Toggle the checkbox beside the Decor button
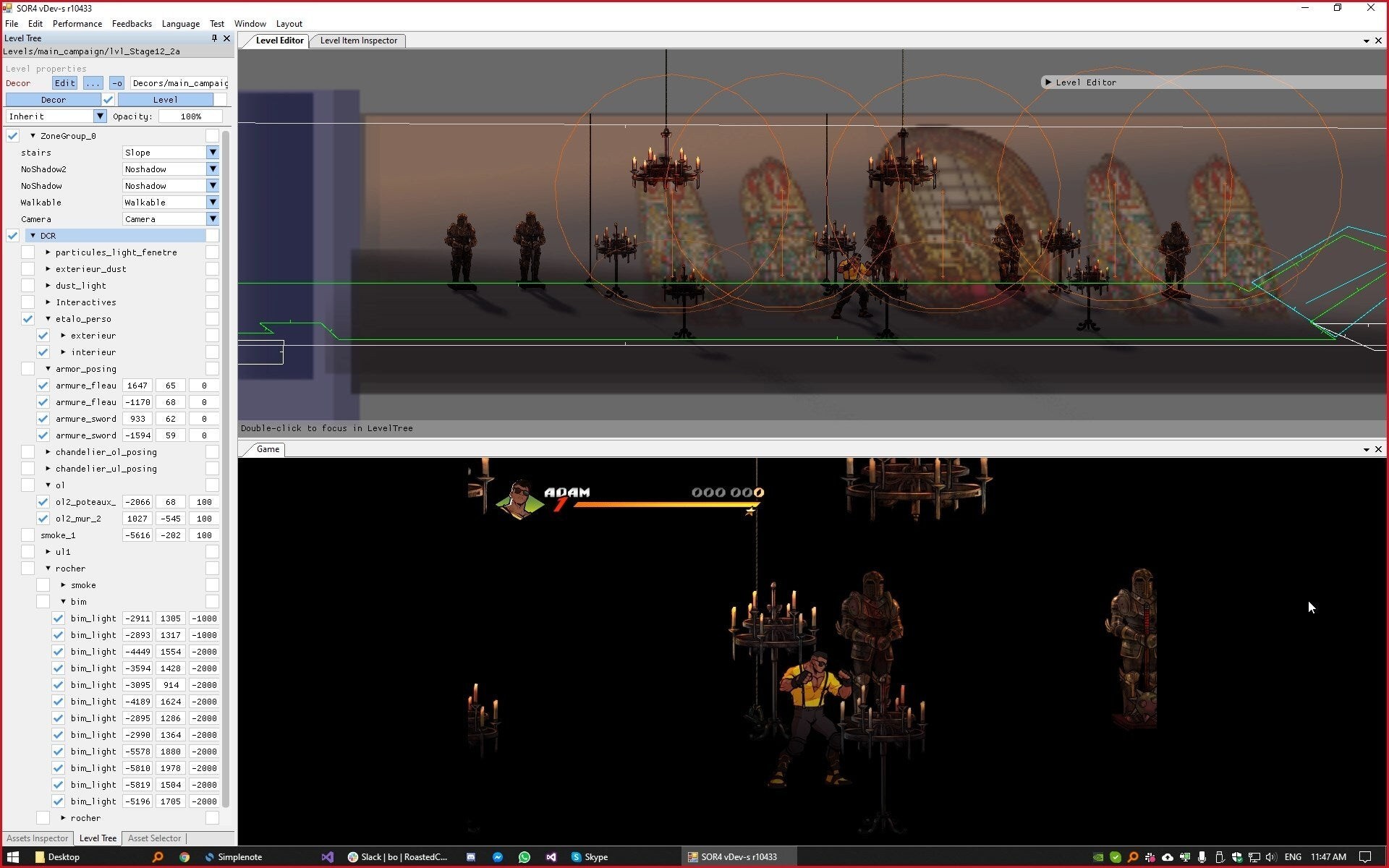 [109, 100]
